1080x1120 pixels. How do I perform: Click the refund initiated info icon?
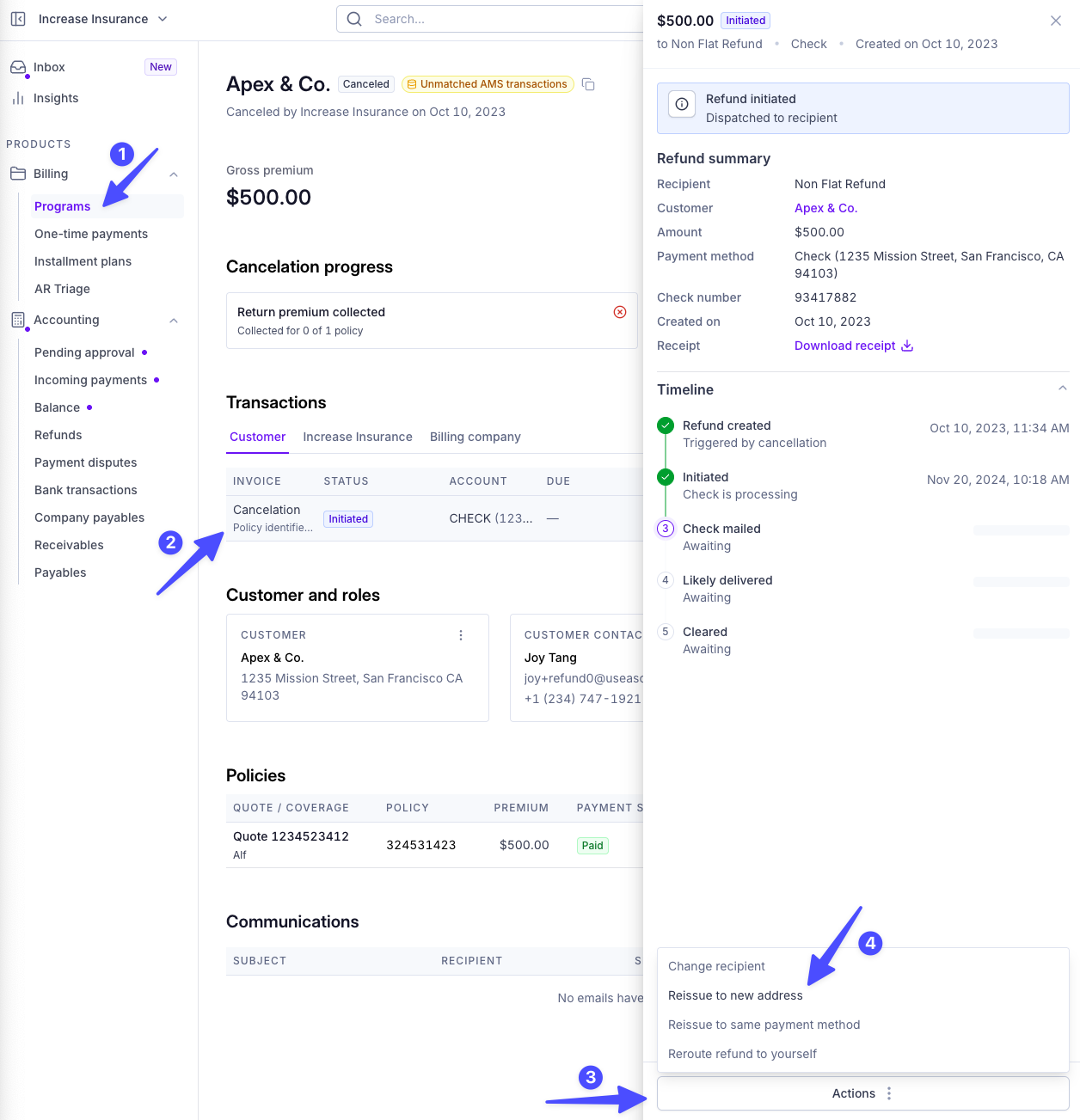click(682, 104)
